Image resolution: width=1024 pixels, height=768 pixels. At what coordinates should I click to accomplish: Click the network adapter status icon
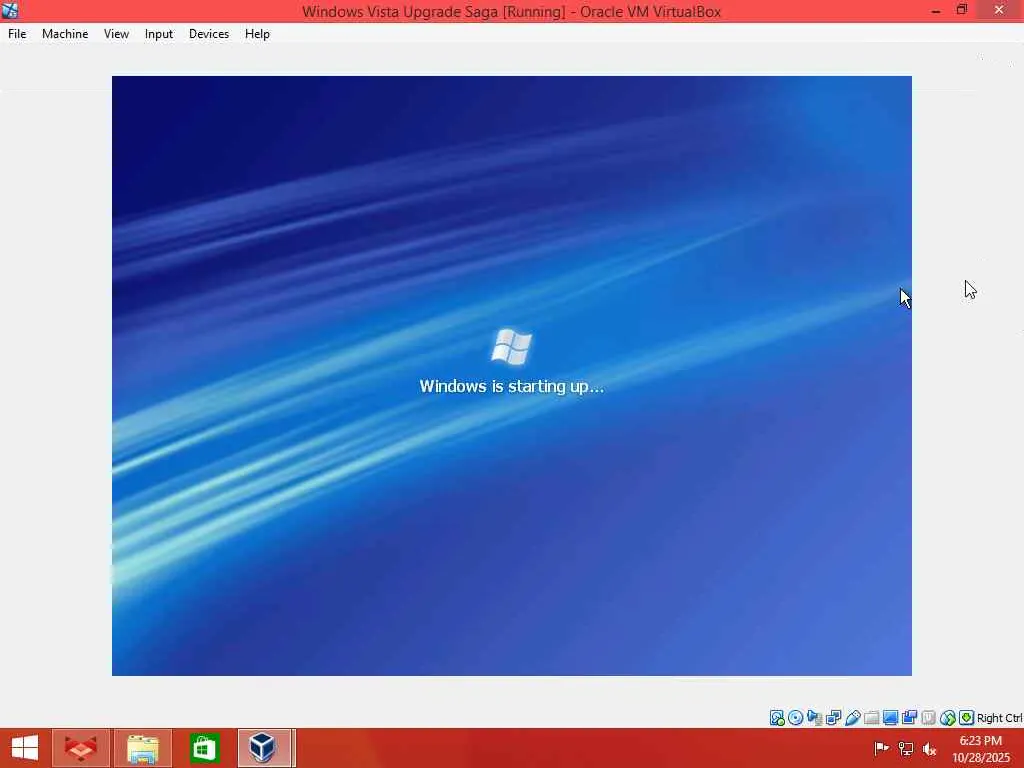point(833,718)
